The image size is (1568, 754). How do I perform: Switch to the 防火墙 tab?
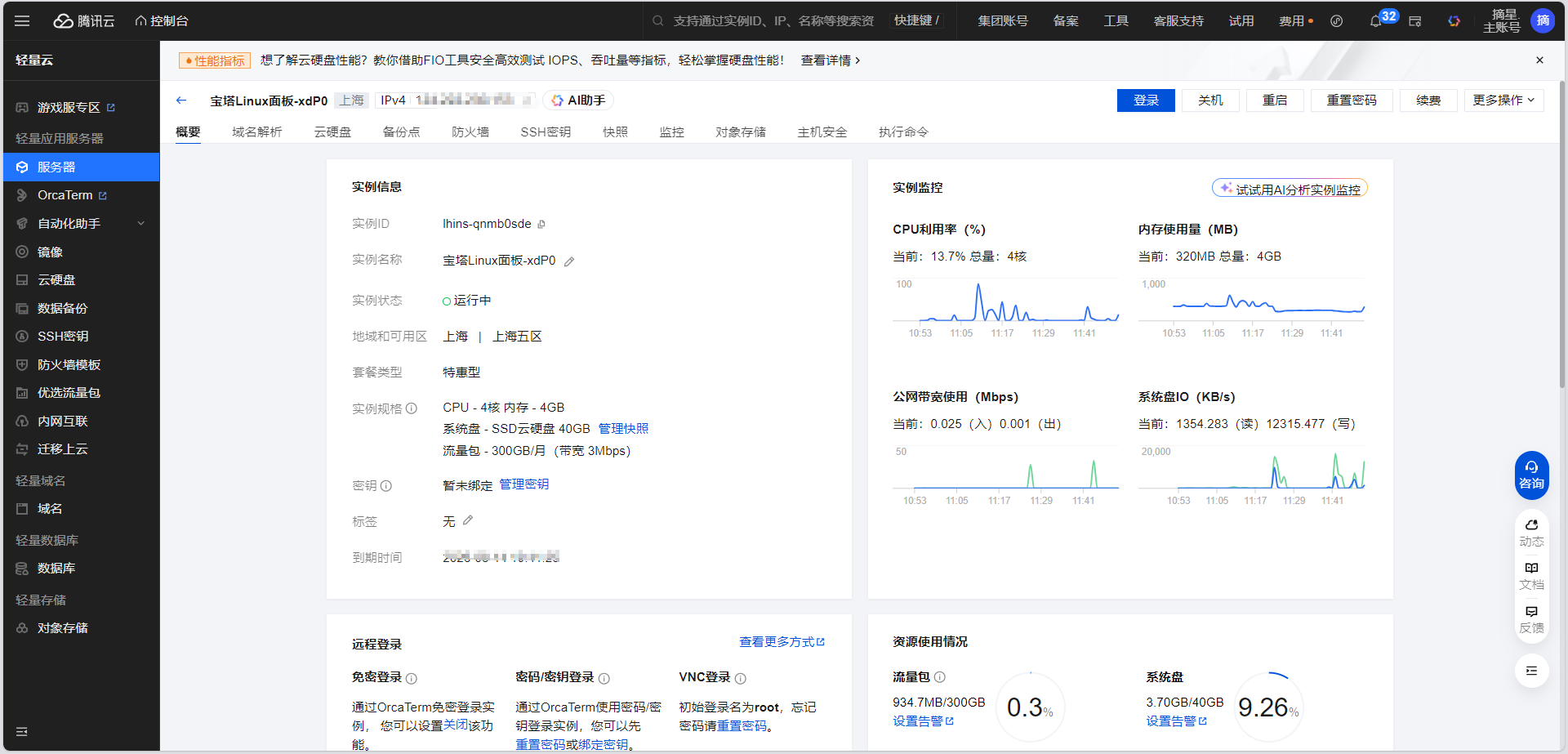click(x=470, y=132)
